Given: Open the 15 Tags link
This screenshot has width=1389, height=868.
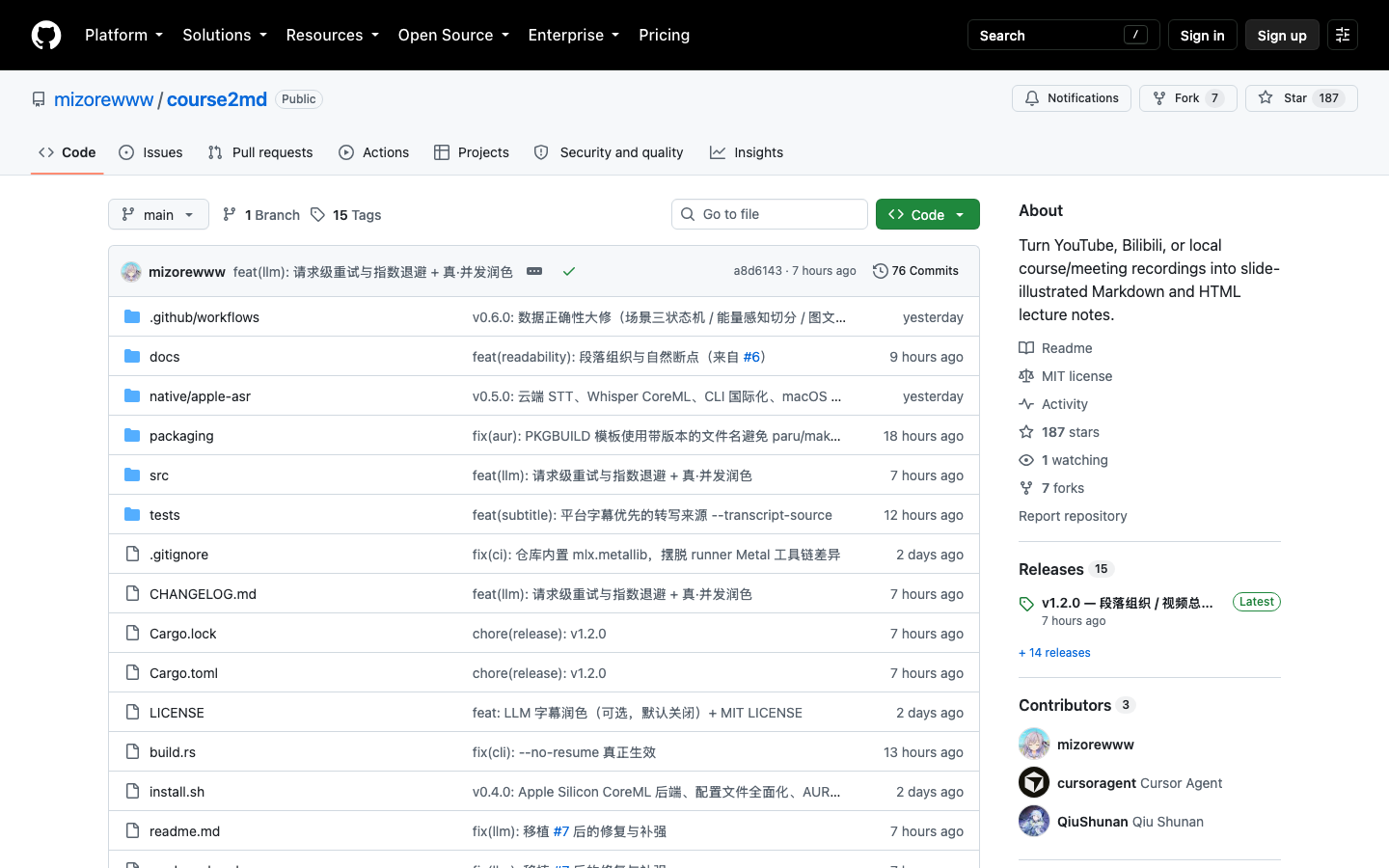Looking at the screenshot, I should point(346,215).
